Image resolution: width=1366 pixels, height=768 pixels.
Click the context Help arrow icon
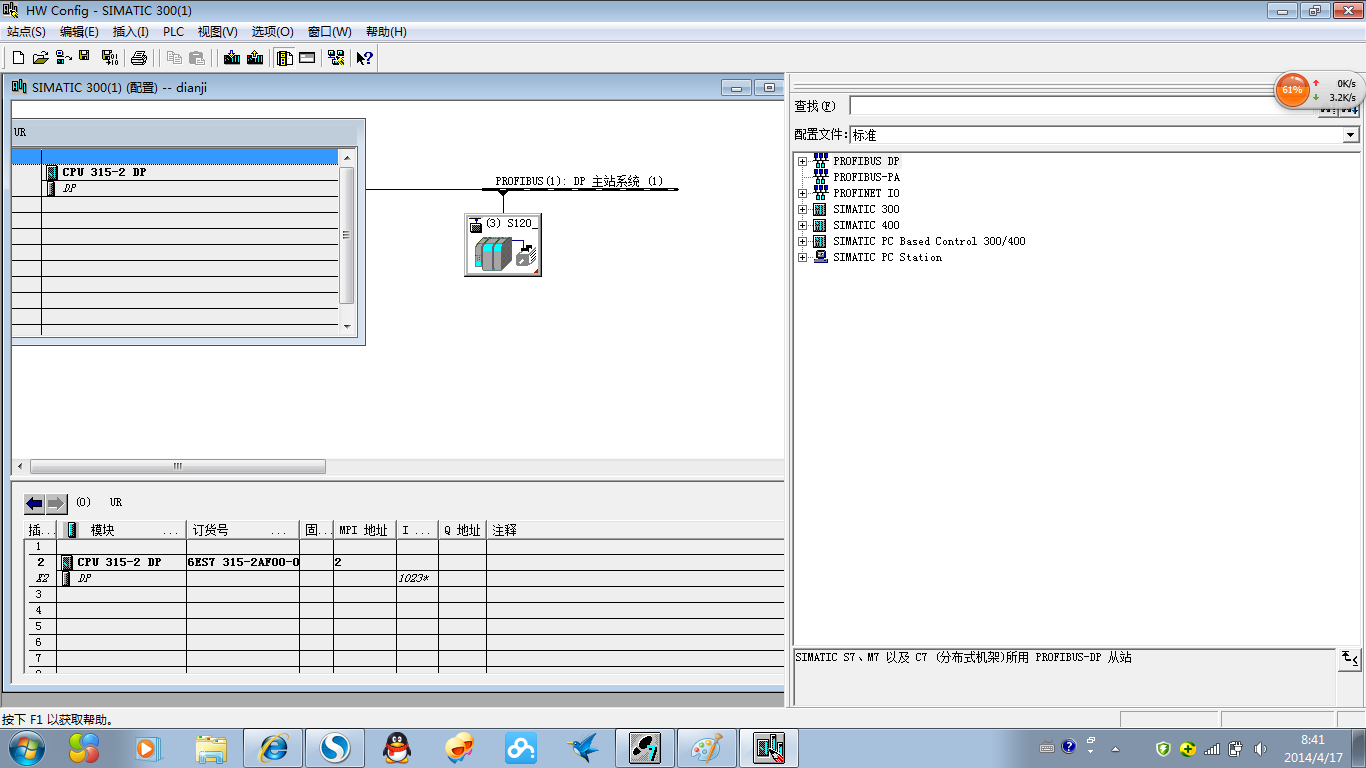point(364,58)
